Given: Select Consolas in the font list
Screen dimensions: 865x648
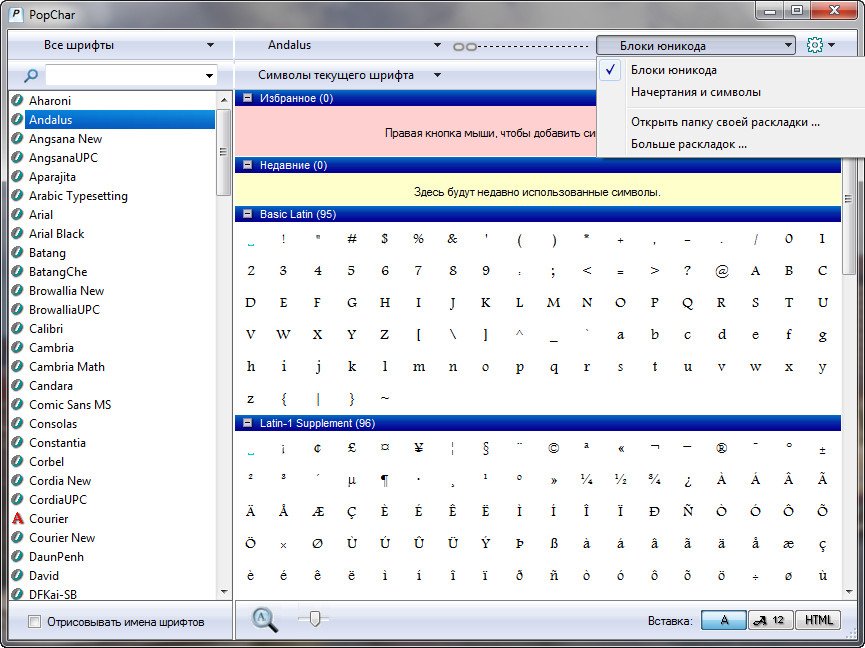Looking at the screenshot, I should click(x=53, y=424).
